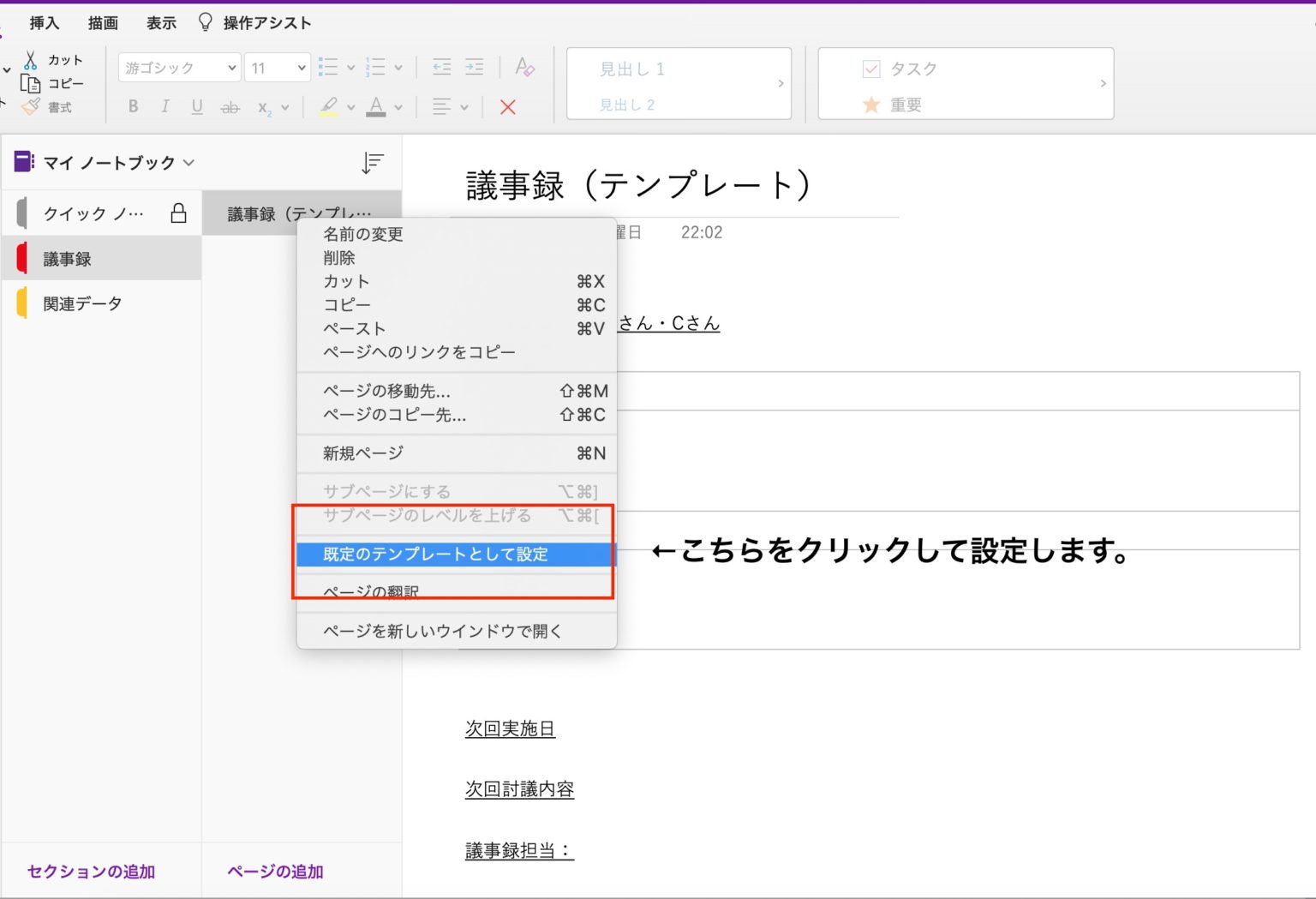1316x899 pixels.
Task: Open the font size 11 dropdown
Action: pyautogui.click(x=274, y=67)
